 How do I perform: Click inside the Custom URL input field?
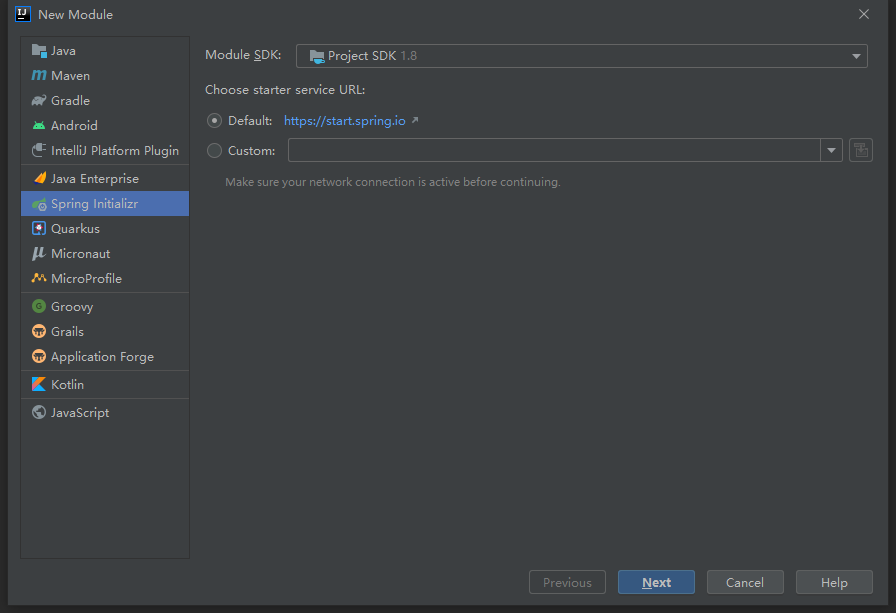pos(550,150)
